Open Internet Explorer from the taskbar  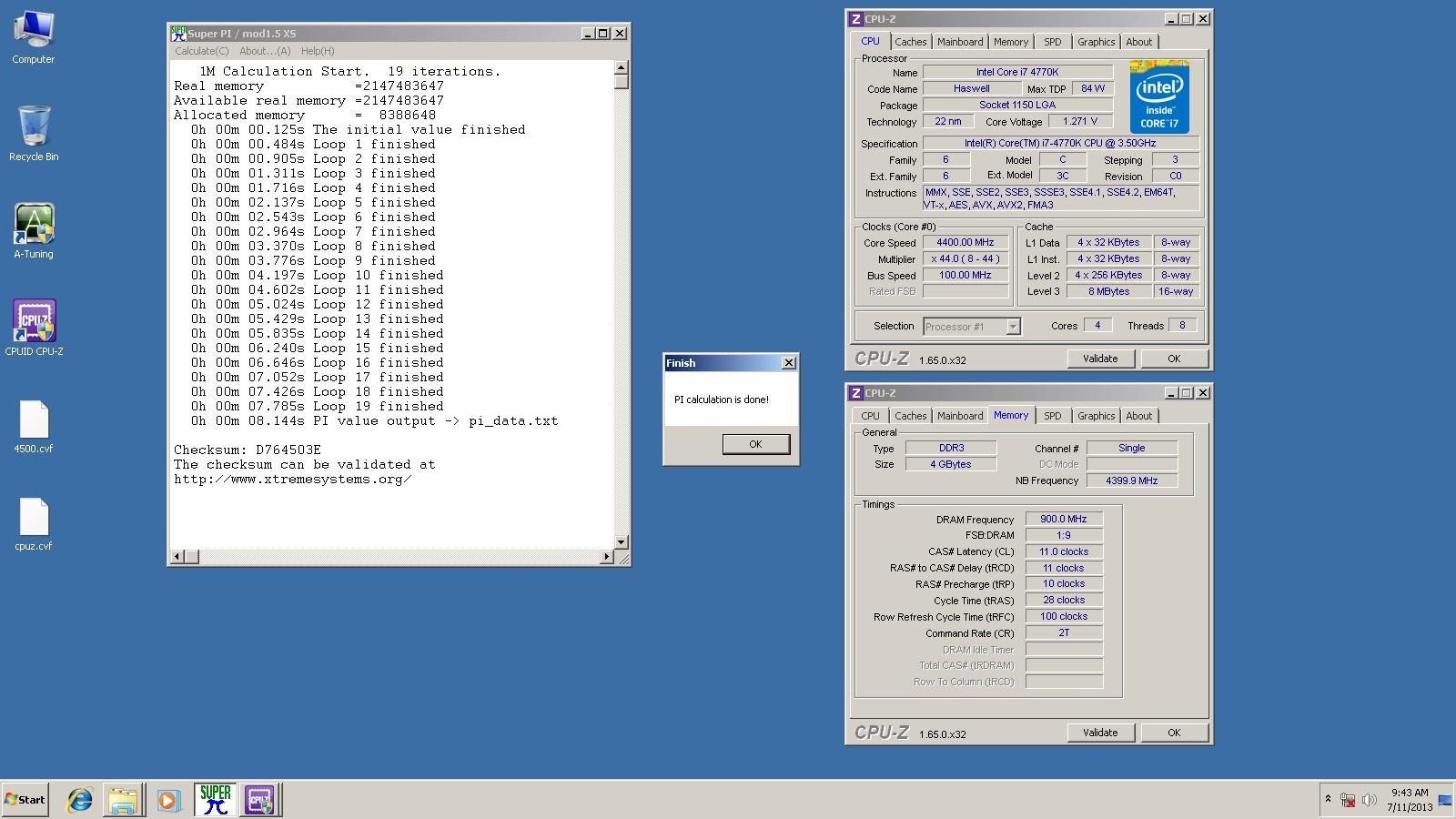[x=80, y=800]
